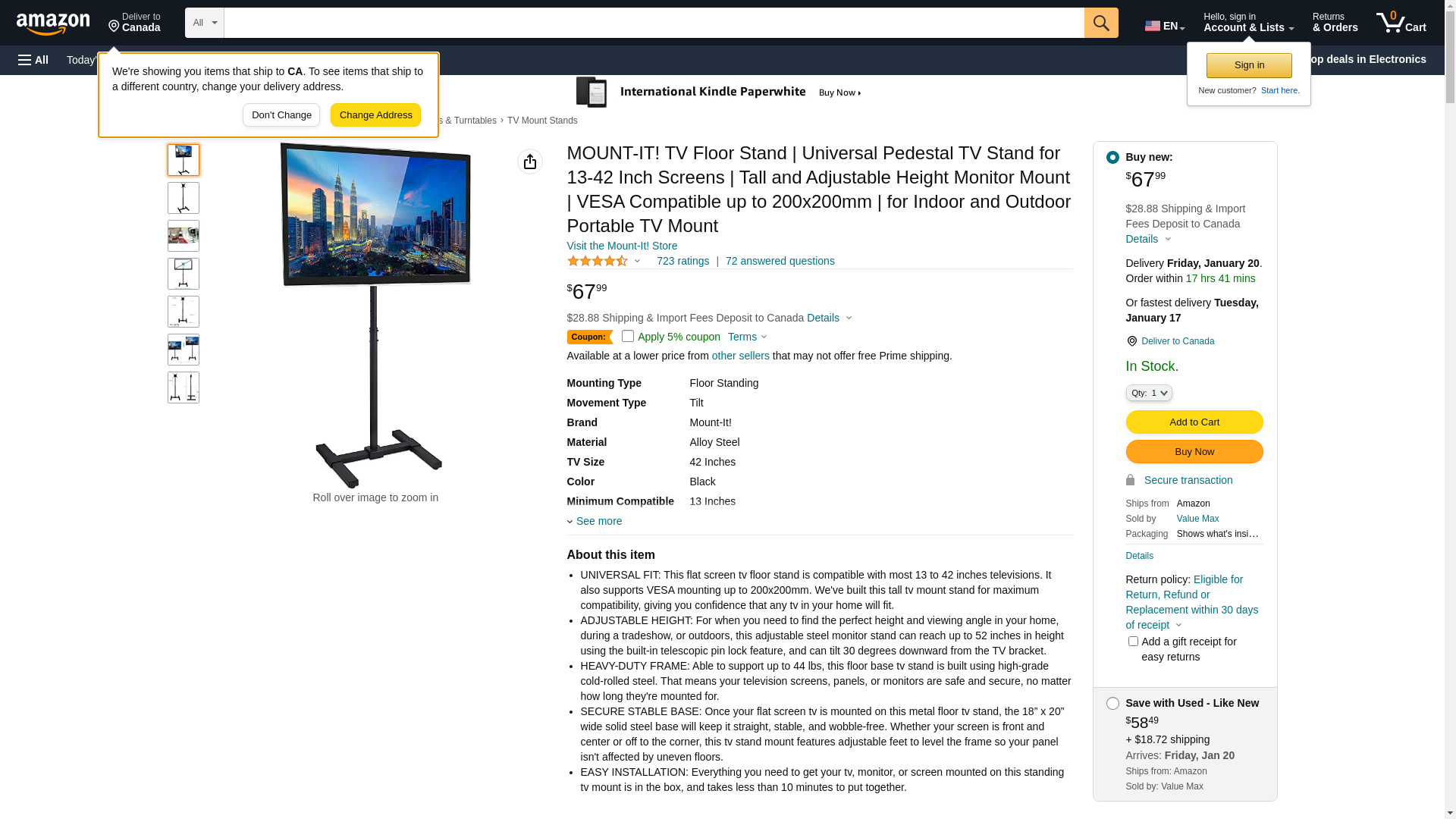Open the shopping cart icon
The height and width of the screenshot is (819, 1456).
[x=1401, y=22]
